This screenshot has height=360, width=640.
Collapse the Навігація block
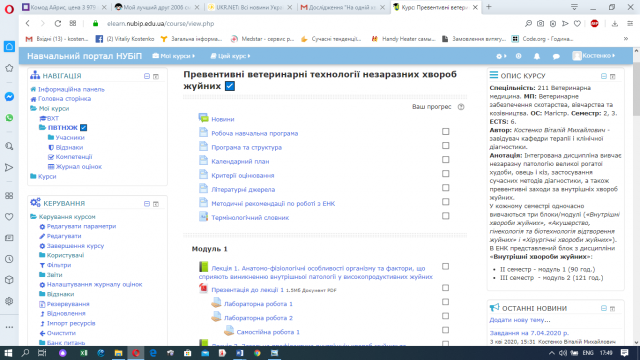point(147,76)
